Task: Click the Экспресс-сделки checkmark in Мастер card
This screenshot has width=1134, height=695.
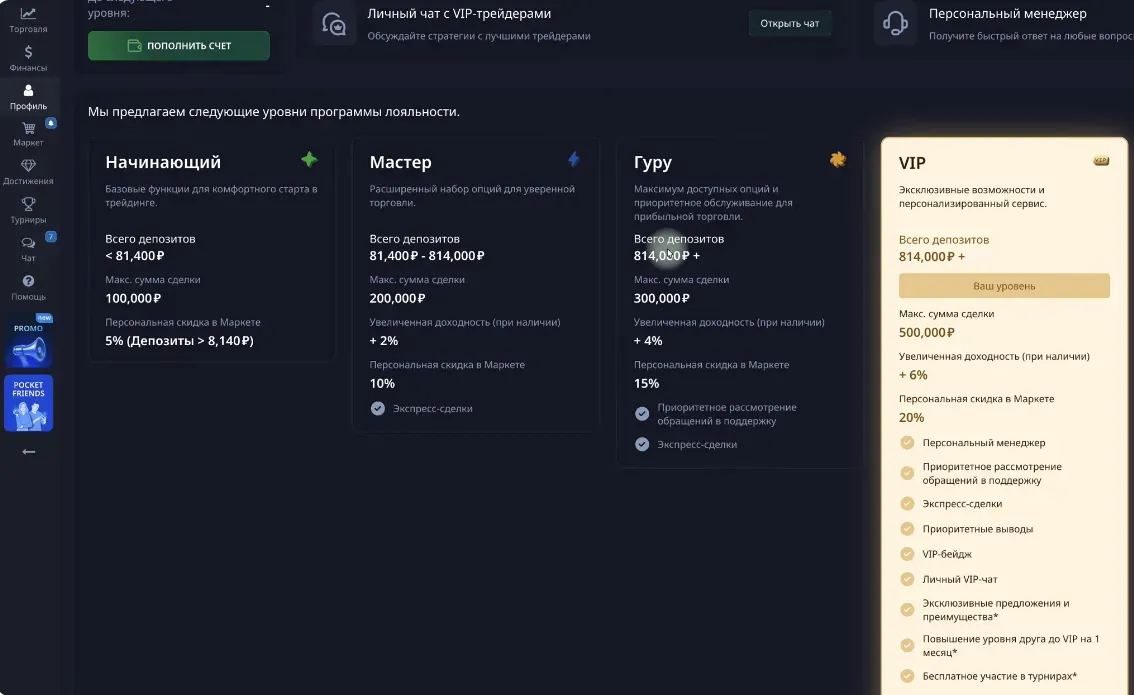Action: click(377, 408)
